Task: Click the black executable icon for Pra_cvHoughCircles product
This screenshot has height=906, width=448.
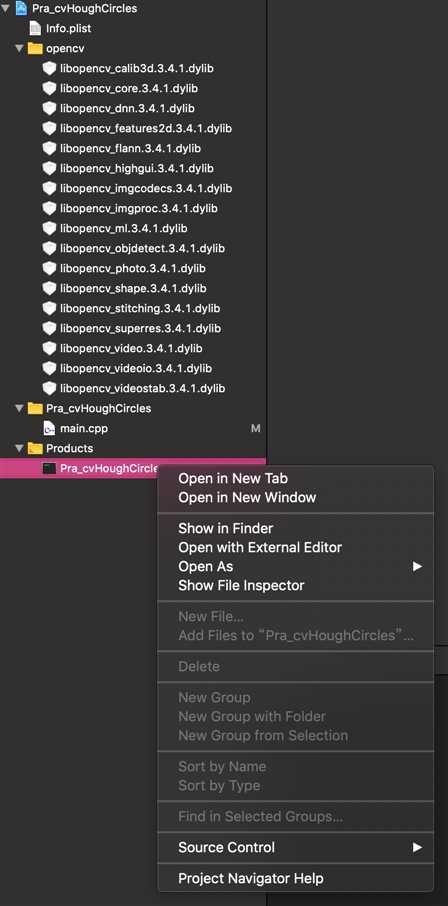Action: (x=50, y=469)
